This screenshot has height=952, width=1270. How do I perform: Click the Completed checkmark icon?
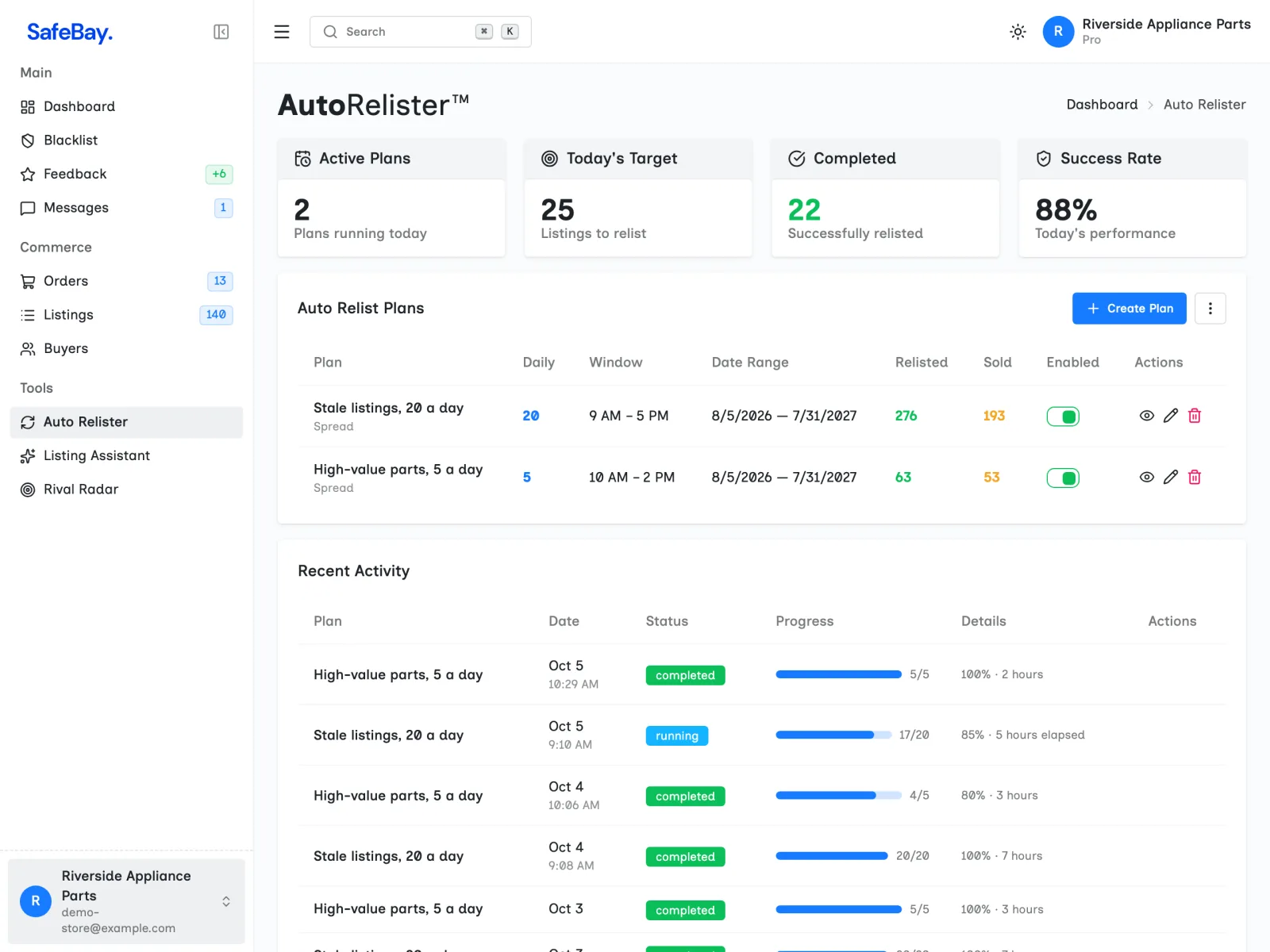(797, 159)
